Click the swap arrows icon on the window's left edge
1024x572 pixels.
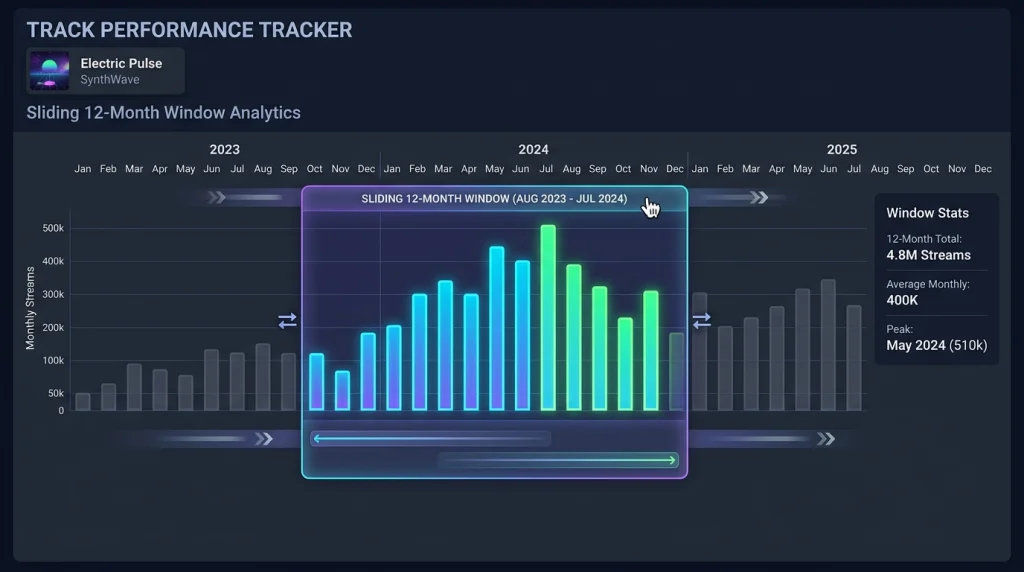click(x=287, y=321)
